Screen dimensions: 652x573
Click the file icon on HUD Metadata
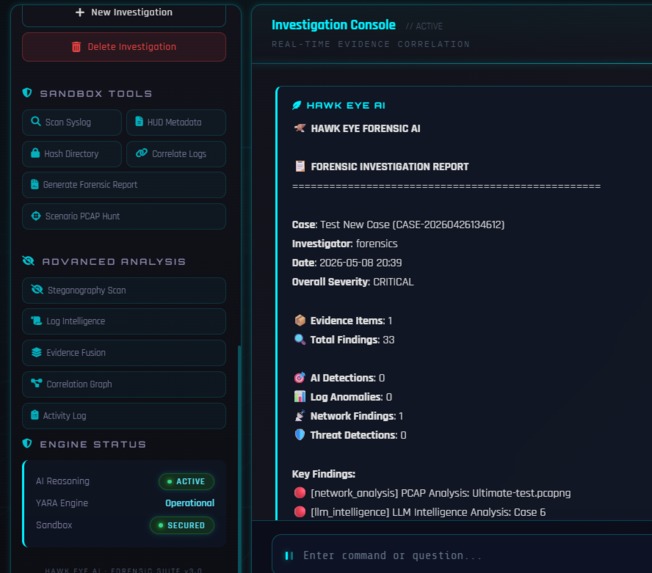(x=139, y=121)
